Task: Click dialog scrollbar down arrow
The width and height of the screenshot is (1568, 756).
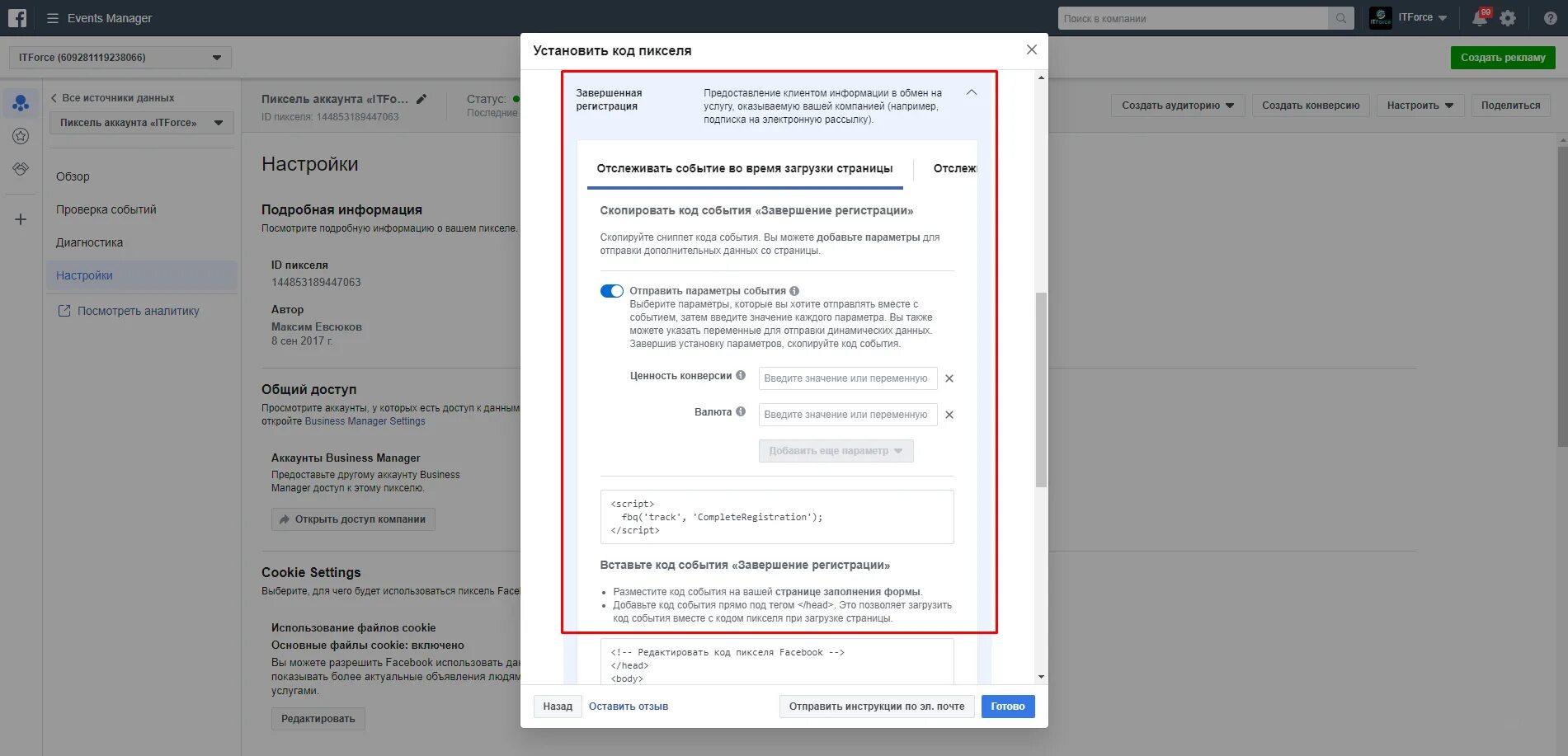Action: point(1041,677)
